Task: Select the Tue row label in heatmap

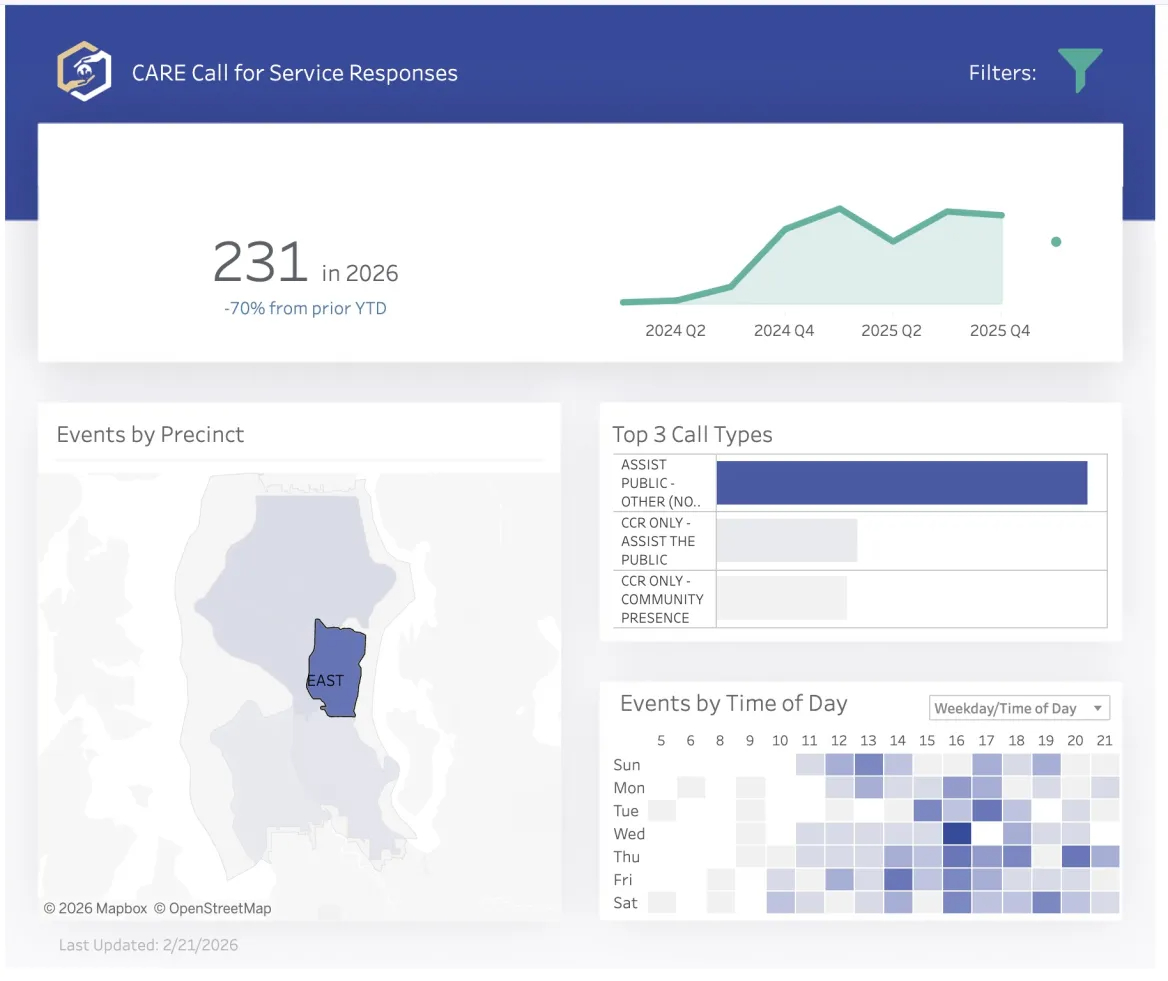Action: pyautogui.click(x=626, y=810)
